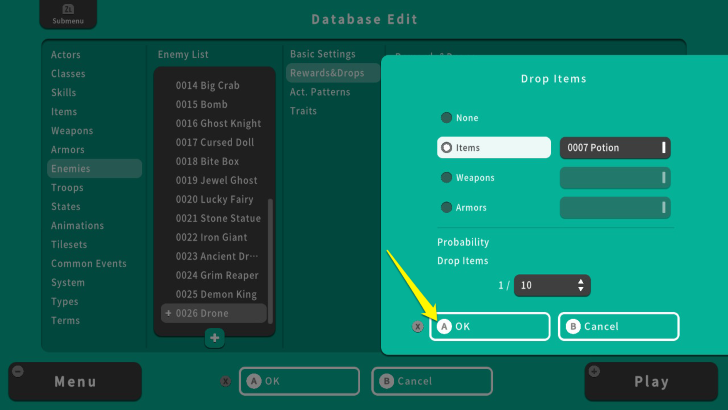728x410 pixels.
Task: Add new enemy with plus button
Action: 214,338
